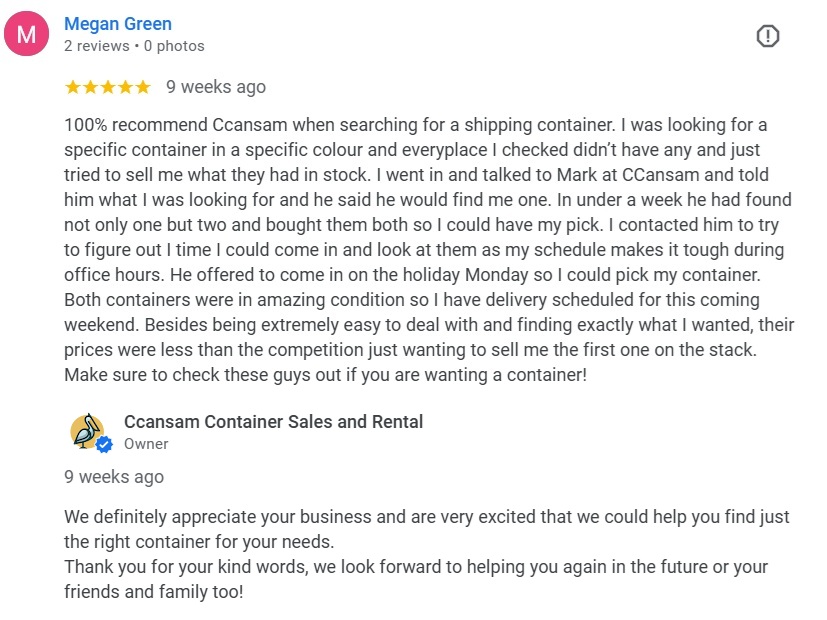Screen dimensions: 827x620
Task: Click the '0 photos' count text
Action: point(174,46)
